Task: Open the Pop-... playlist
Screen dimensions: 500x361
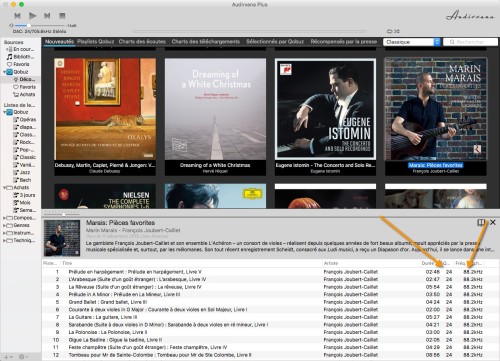Action: (x=25, y=150)
